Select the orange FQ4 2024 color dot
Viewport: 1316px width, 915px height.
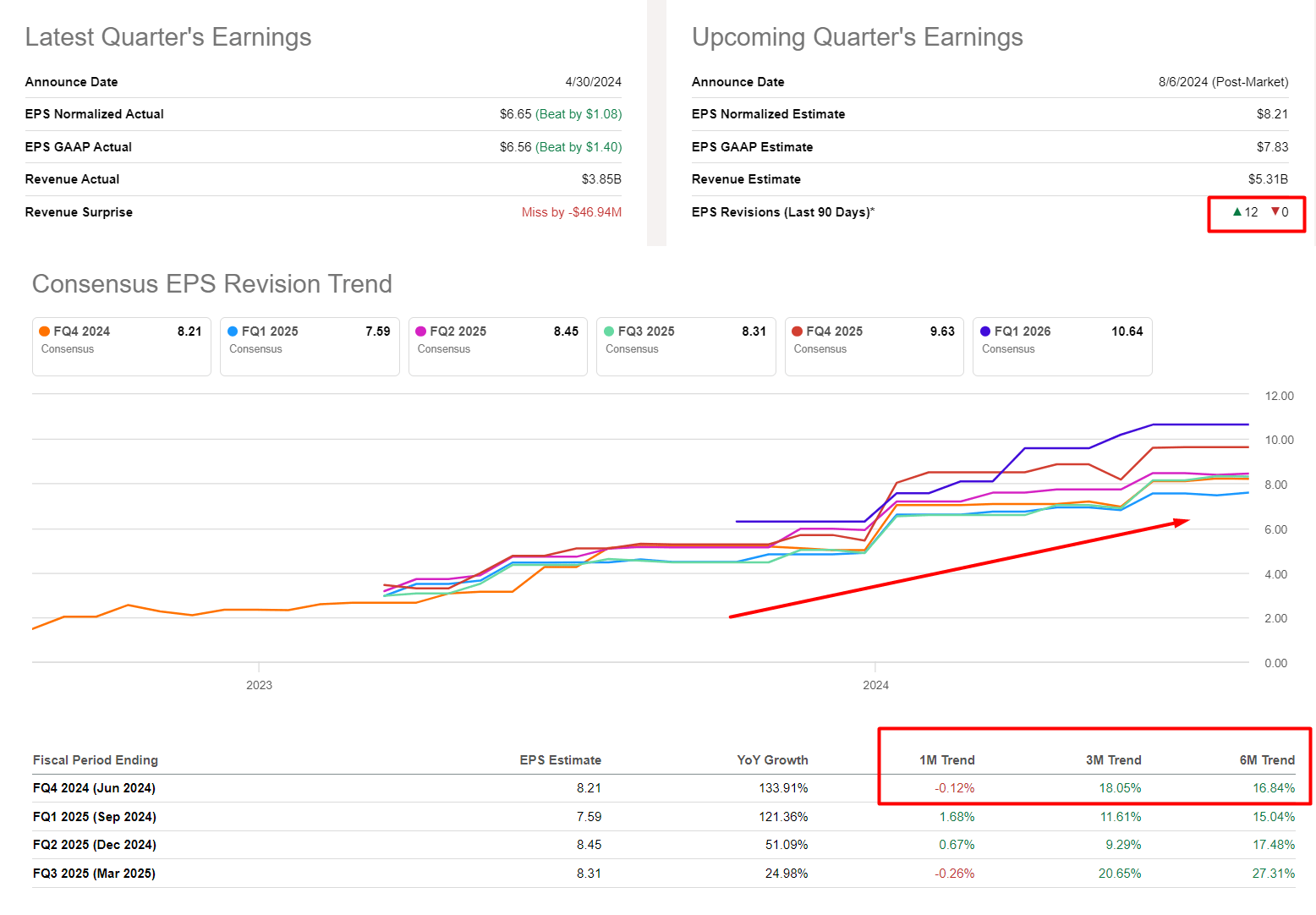click(44, 331)
